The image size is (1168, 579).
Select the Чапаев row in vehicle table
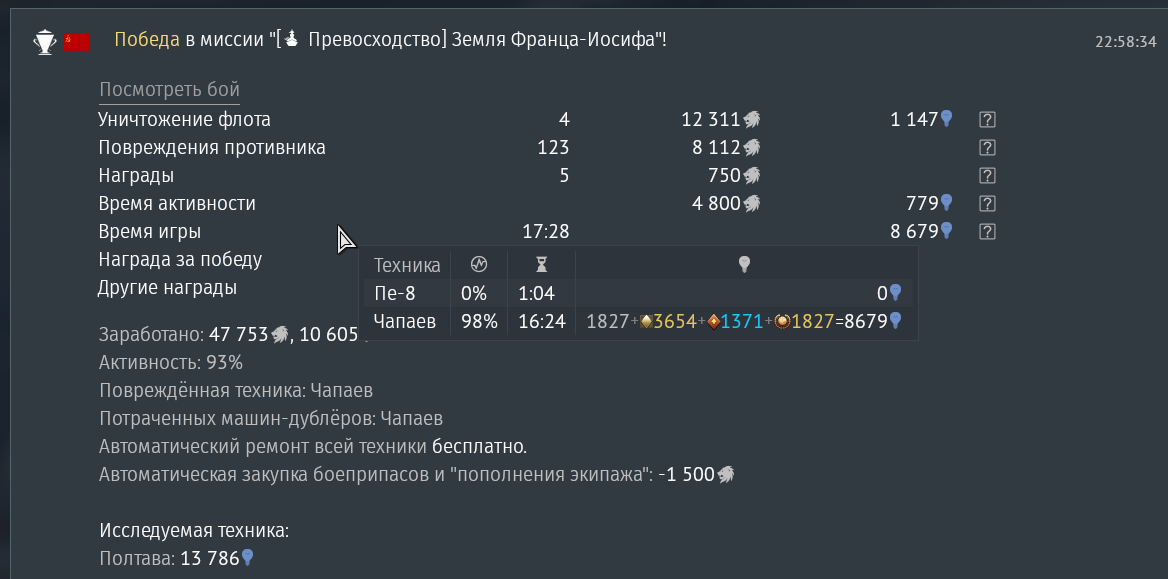click(x=638, y=322)
